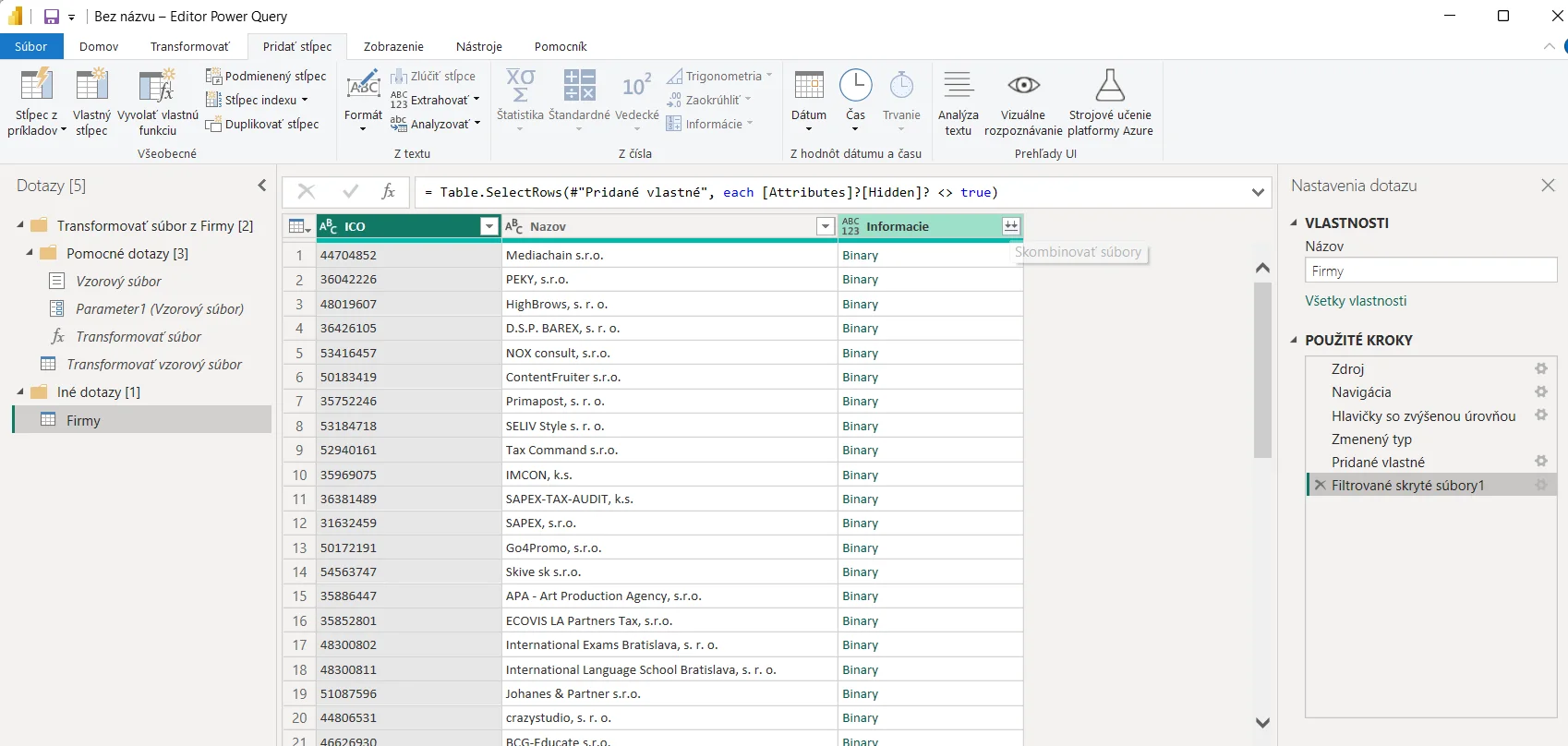The image size is (1568, 746).
Task: Click the Vedecké icon
Action: tap(636, 85)
